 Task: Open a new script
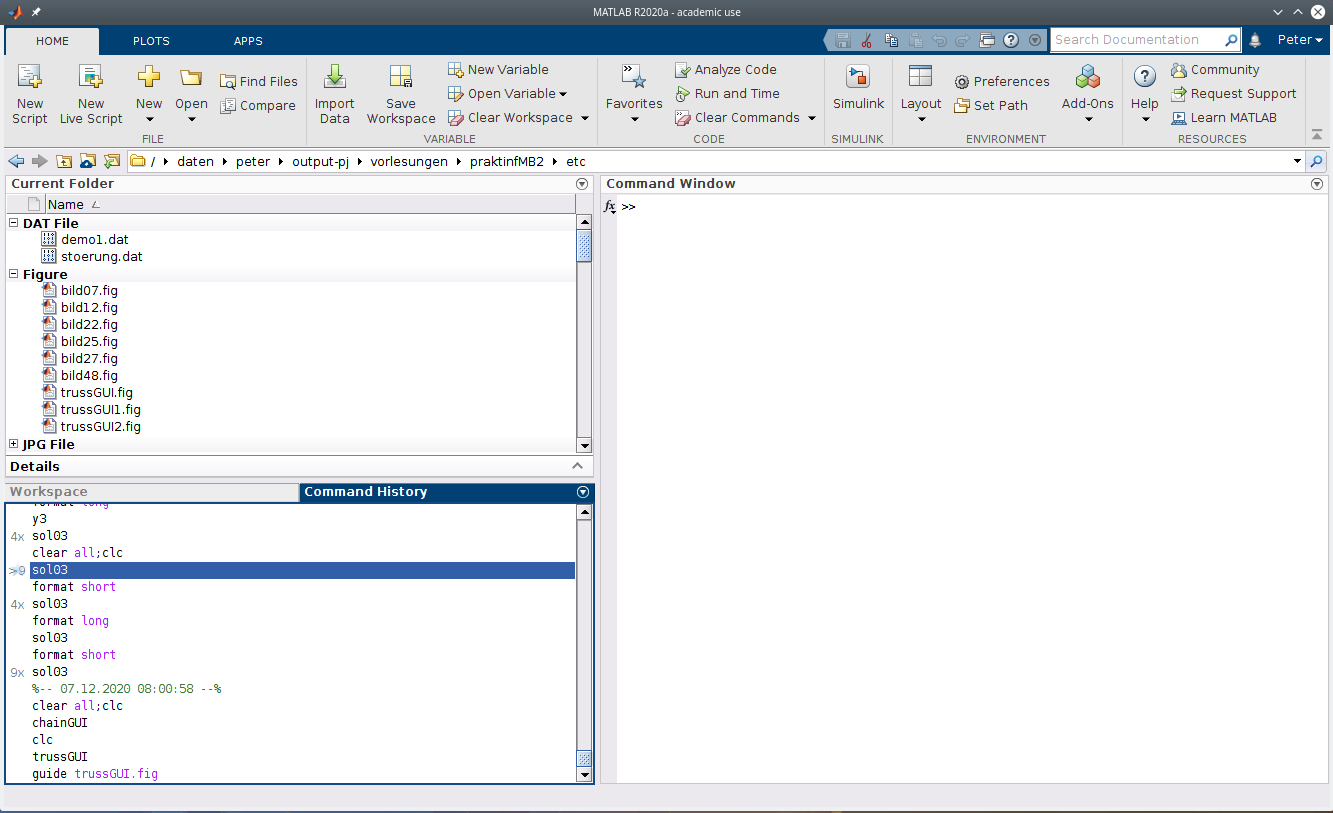29,93
